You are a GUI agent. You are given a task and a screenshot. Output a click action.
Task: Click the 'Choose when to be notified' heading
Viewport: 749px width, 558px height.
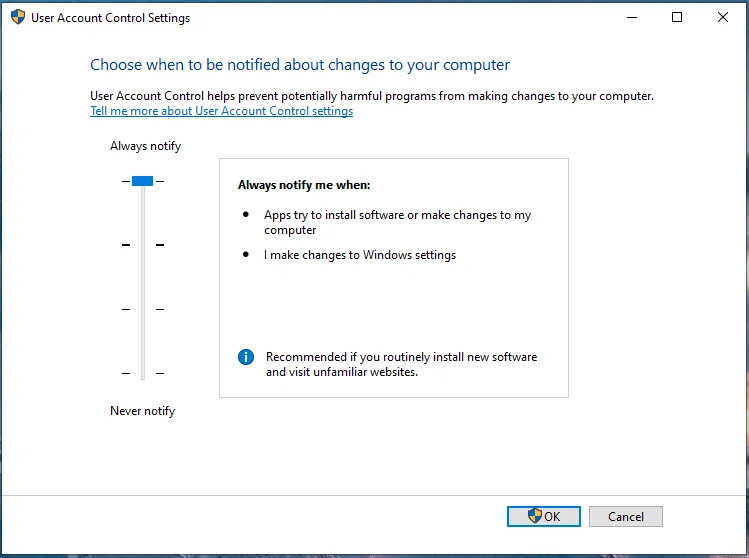coord(300,64)
